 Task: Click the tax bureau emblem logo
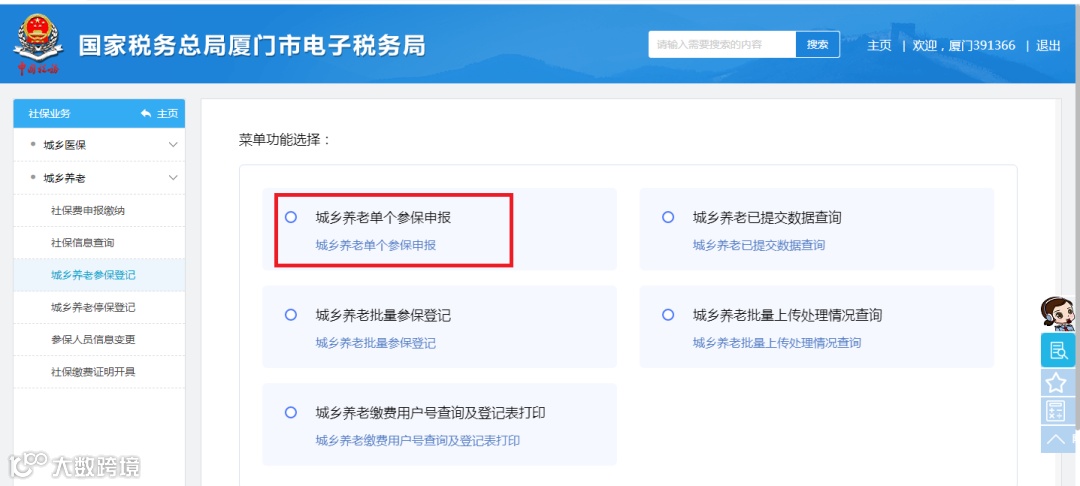[x=38, y=45]
